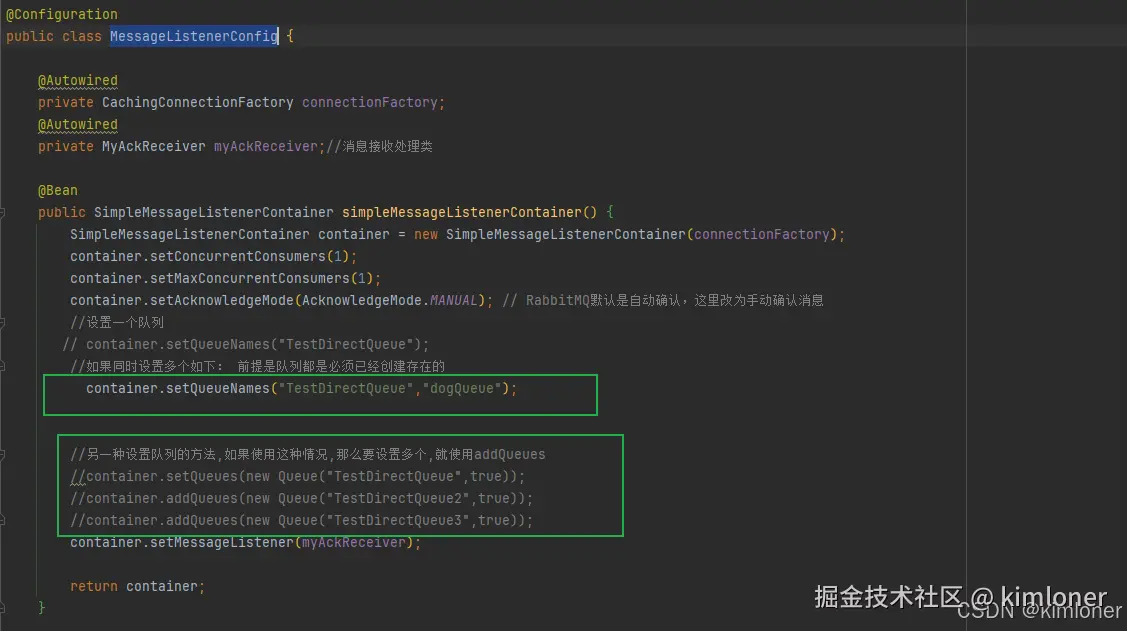This screenshot has height=631, width=1127.
Task: Click connectionFactory argument in the constructor call
Action: (x=761, y=234)
